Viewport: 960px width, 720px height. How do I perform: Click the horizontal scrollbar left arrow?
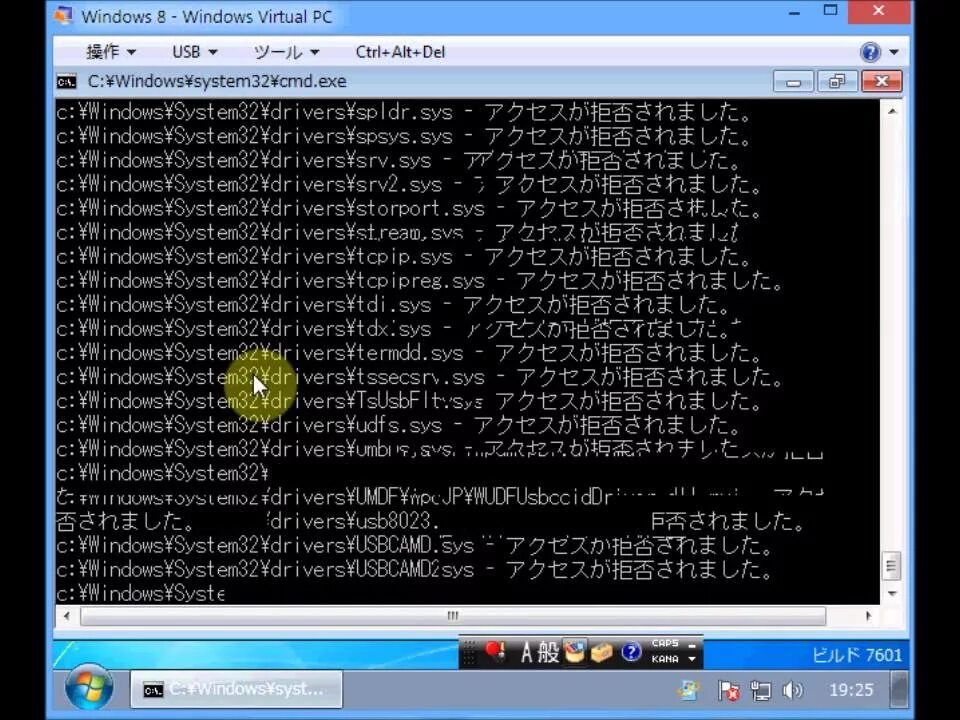click(x=66, y=616)
